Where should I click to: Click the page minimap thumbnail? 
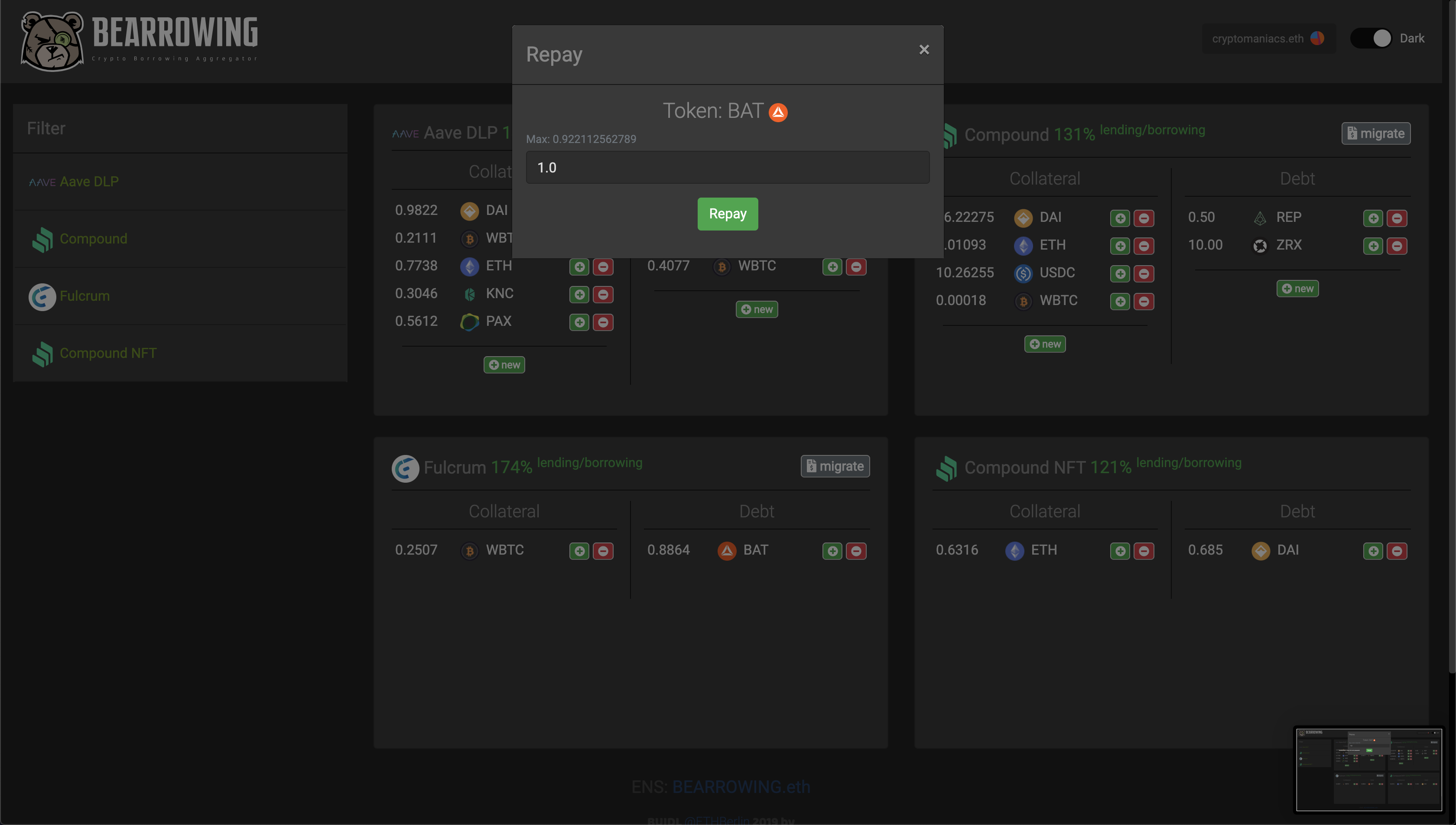coord(1369,769)
